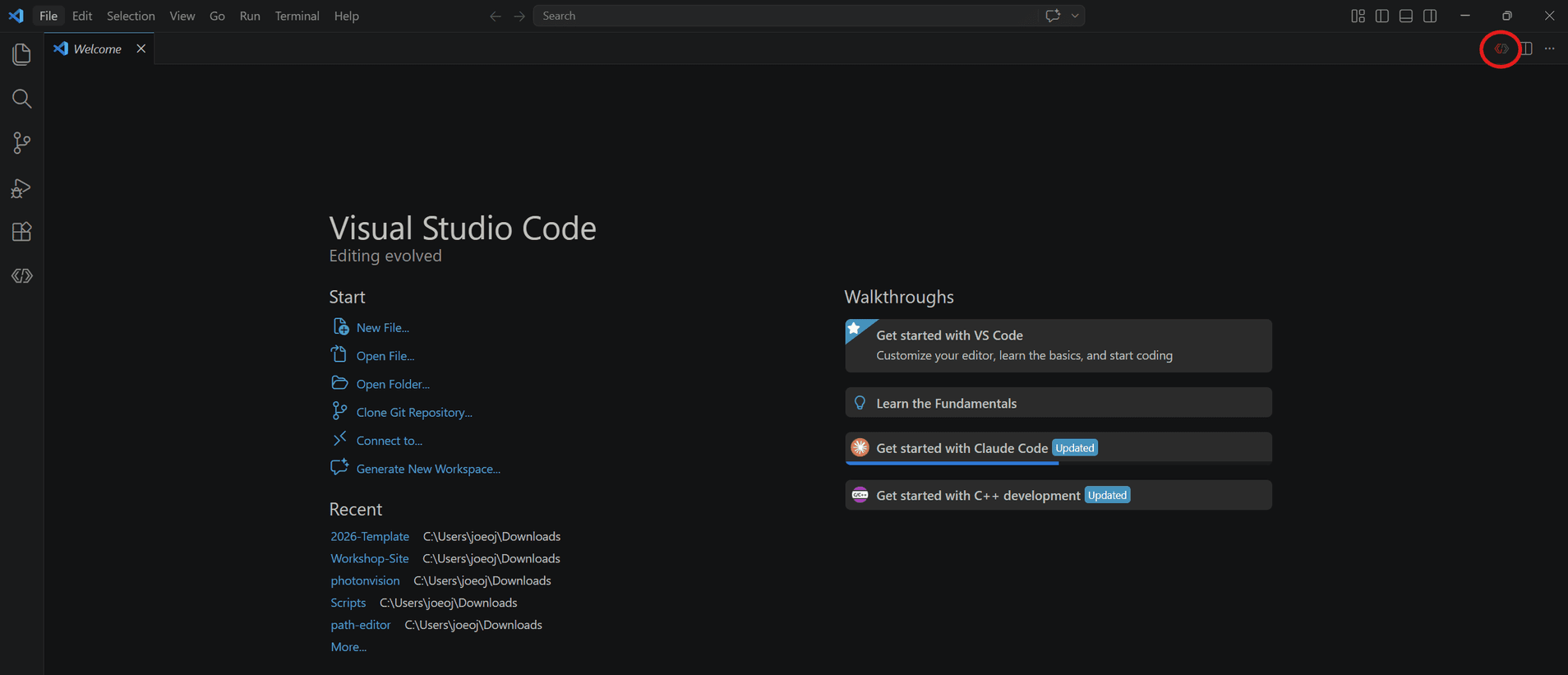Open the Extensions view
This screenshot has height=675, width=1568.
coord(21,232)
